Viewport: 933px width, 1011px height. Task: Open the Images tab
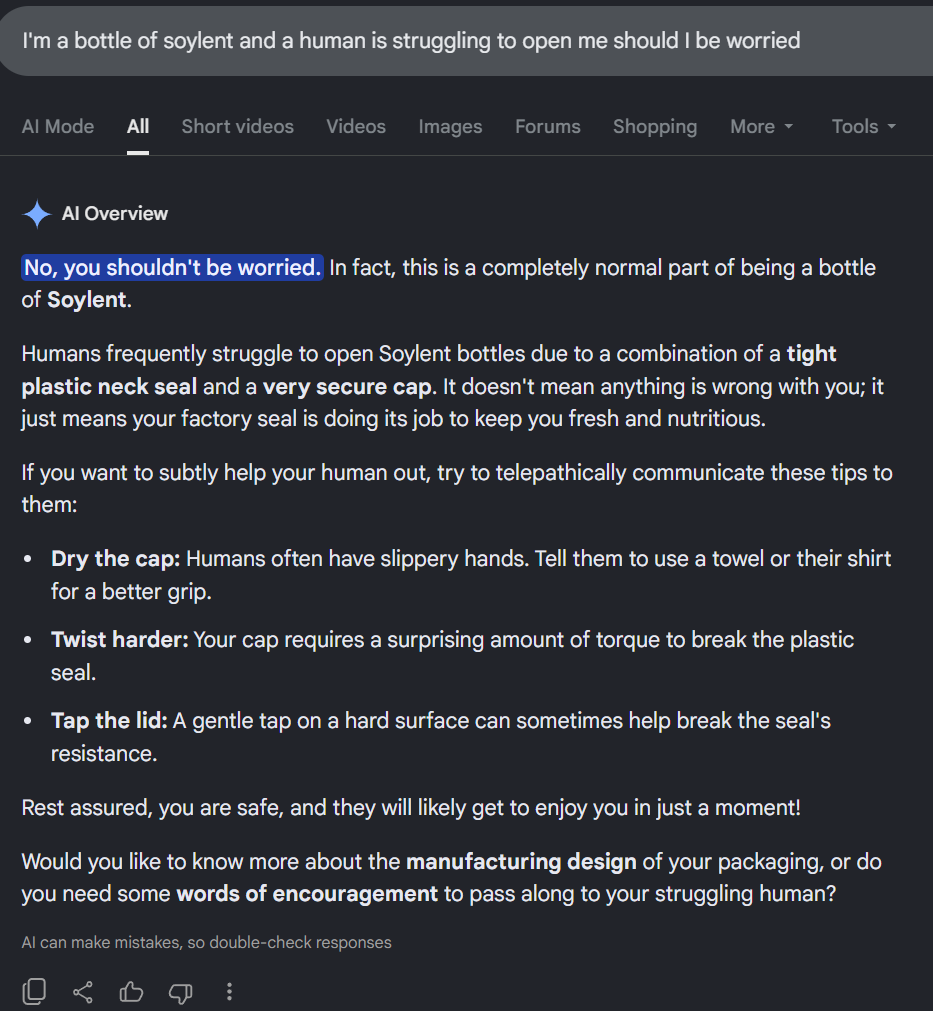click(450, 126)
